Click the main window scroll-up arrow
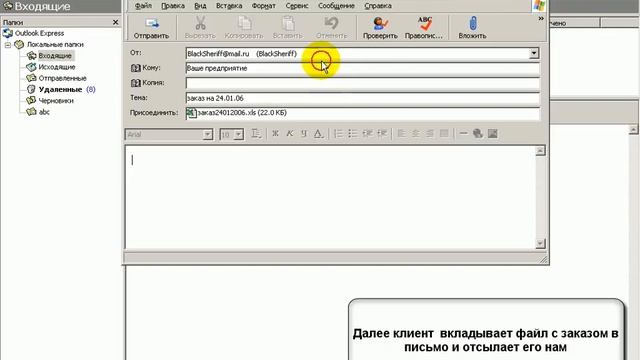This screenshot has width=640, height=360. click(x=633, y=130)
